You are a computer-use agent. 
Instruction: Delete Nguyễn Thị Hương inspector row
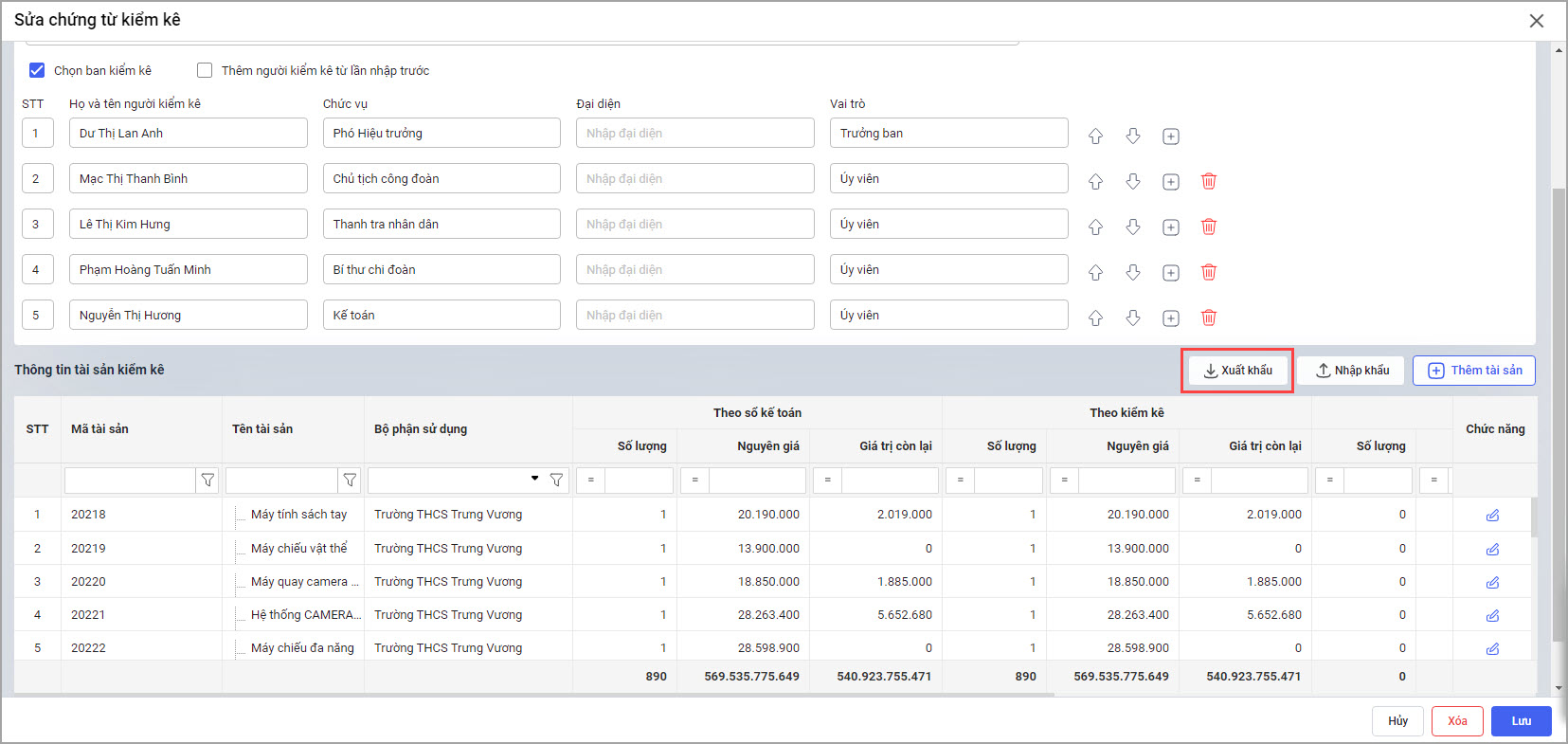click(x=1209, y=318)
